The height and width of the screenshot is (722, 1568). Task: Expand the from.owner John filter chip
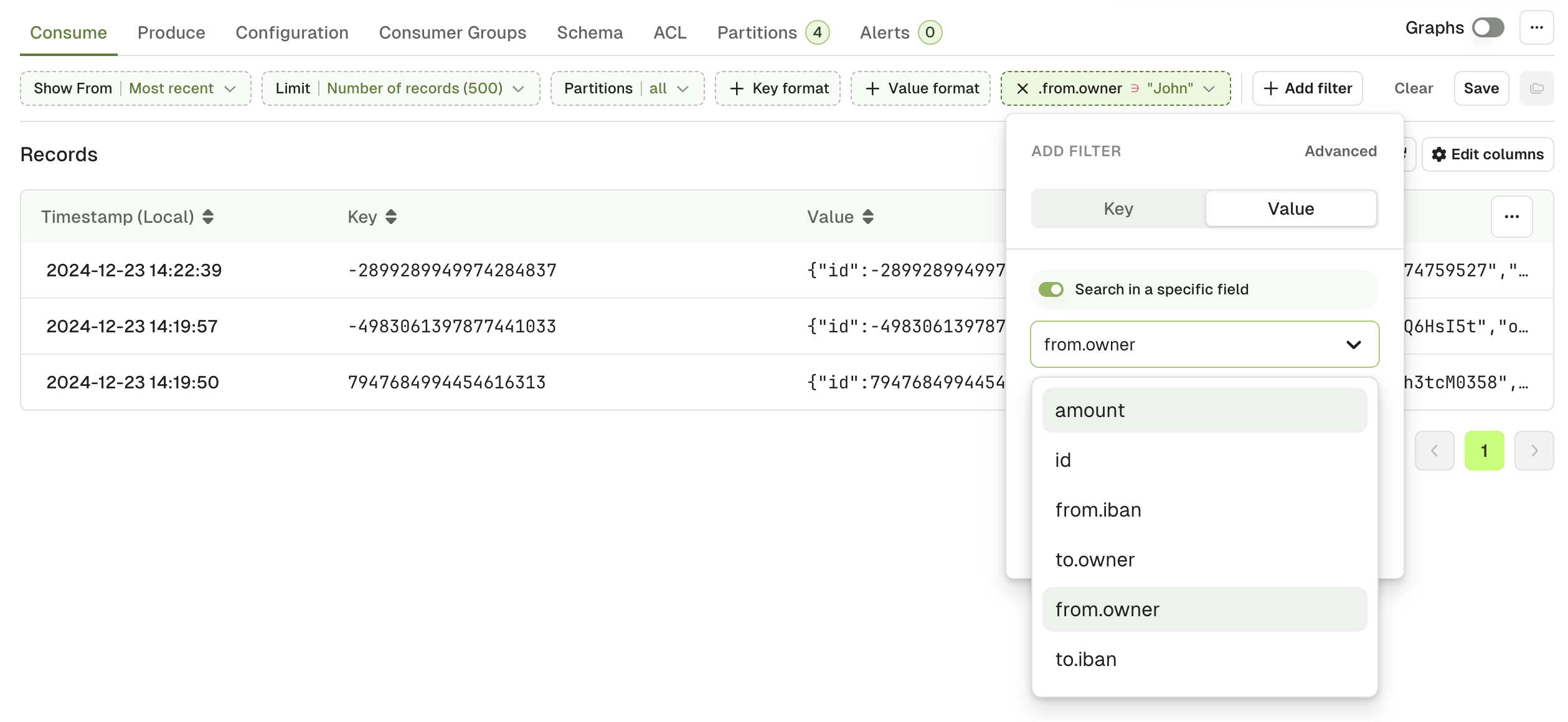coord(1209,88)
